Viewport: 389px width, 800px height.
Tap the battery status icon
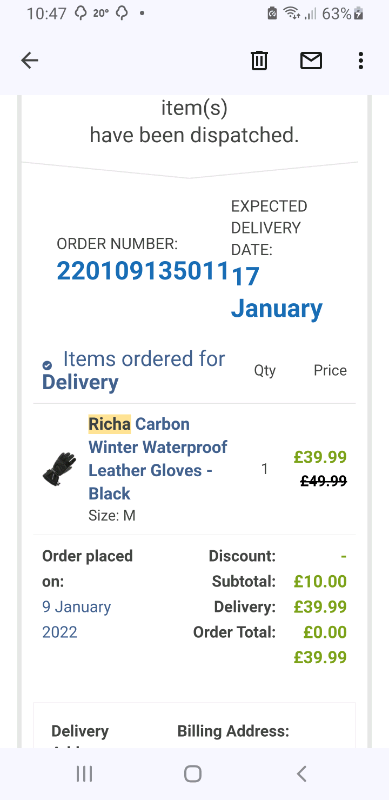[359, 14]
